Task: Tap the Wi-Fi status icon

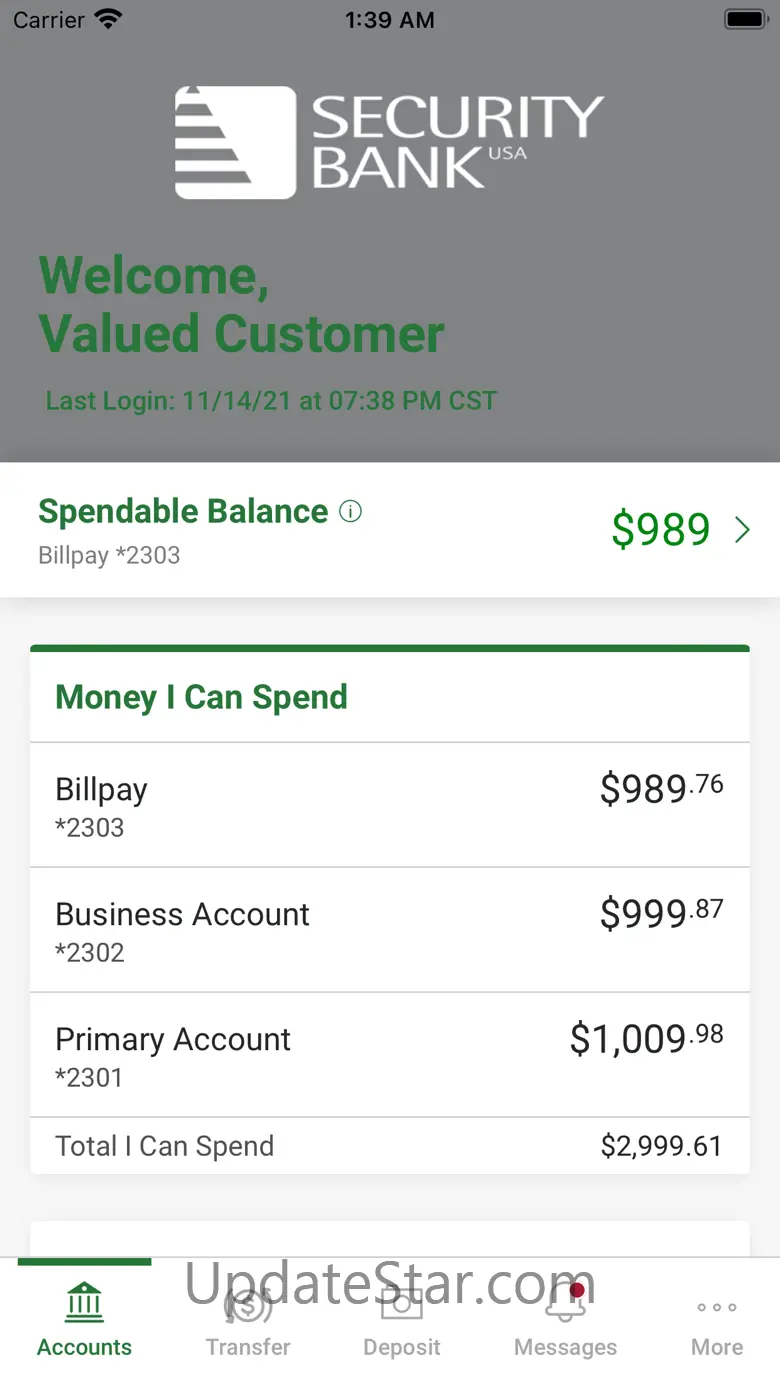Action: click(x=107, y=20)
